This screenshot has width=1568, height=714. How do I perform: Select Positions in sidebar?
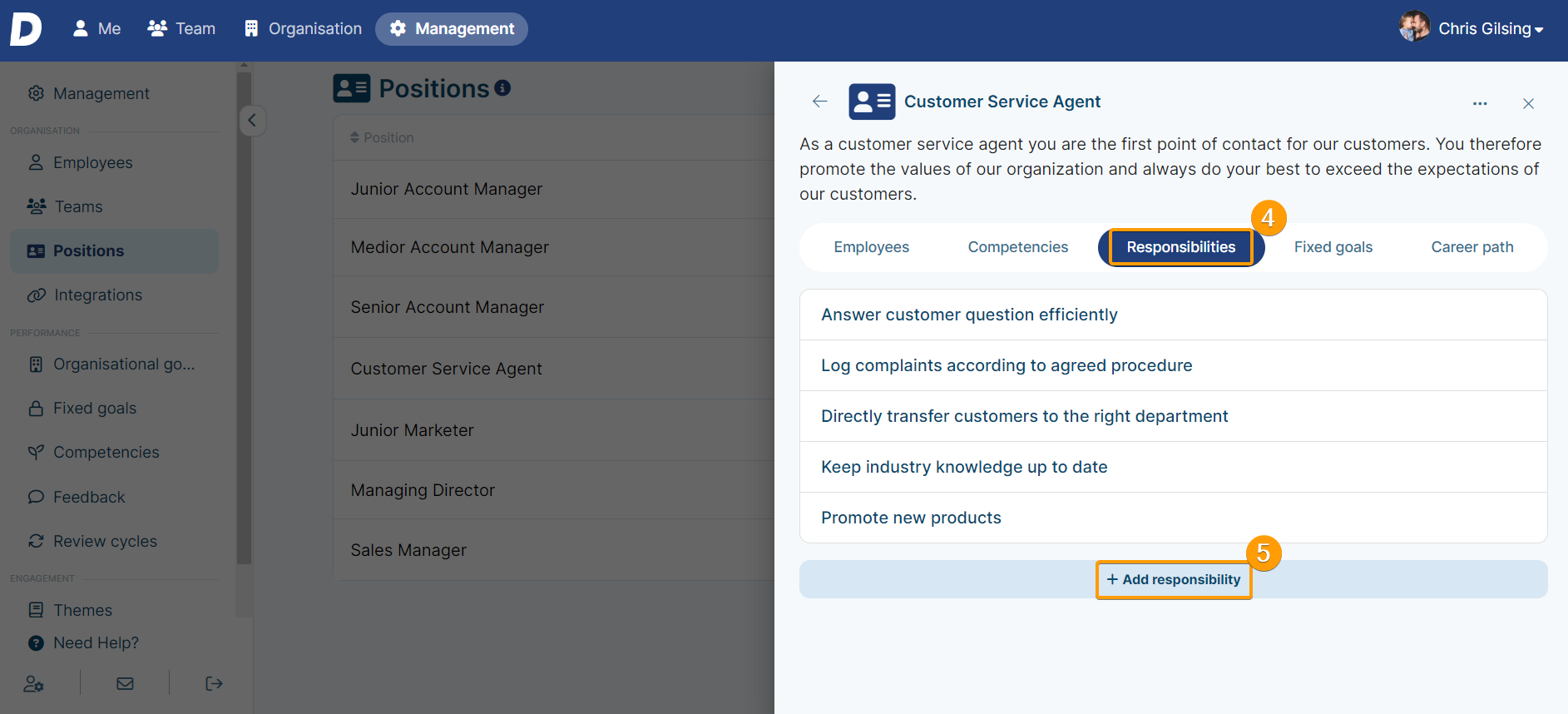(x=114, y=251)
